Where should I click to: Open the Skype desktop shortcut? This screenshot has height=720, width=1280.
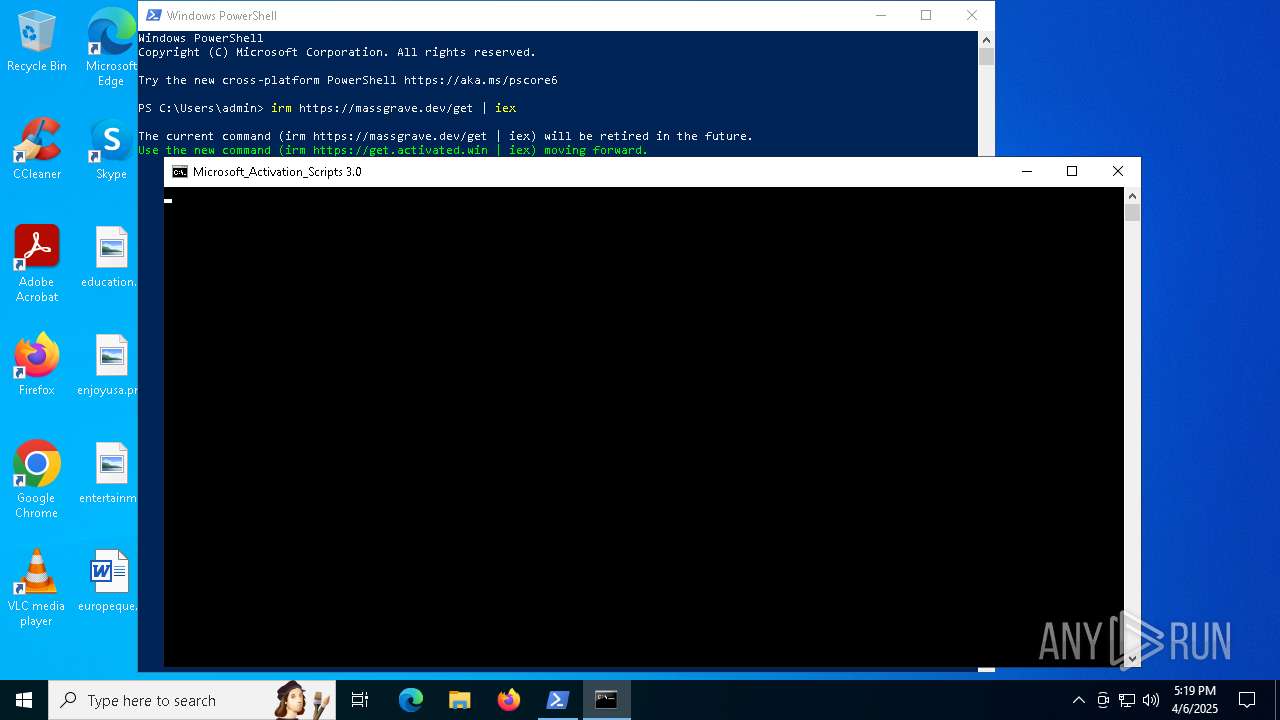coord(111,149)
